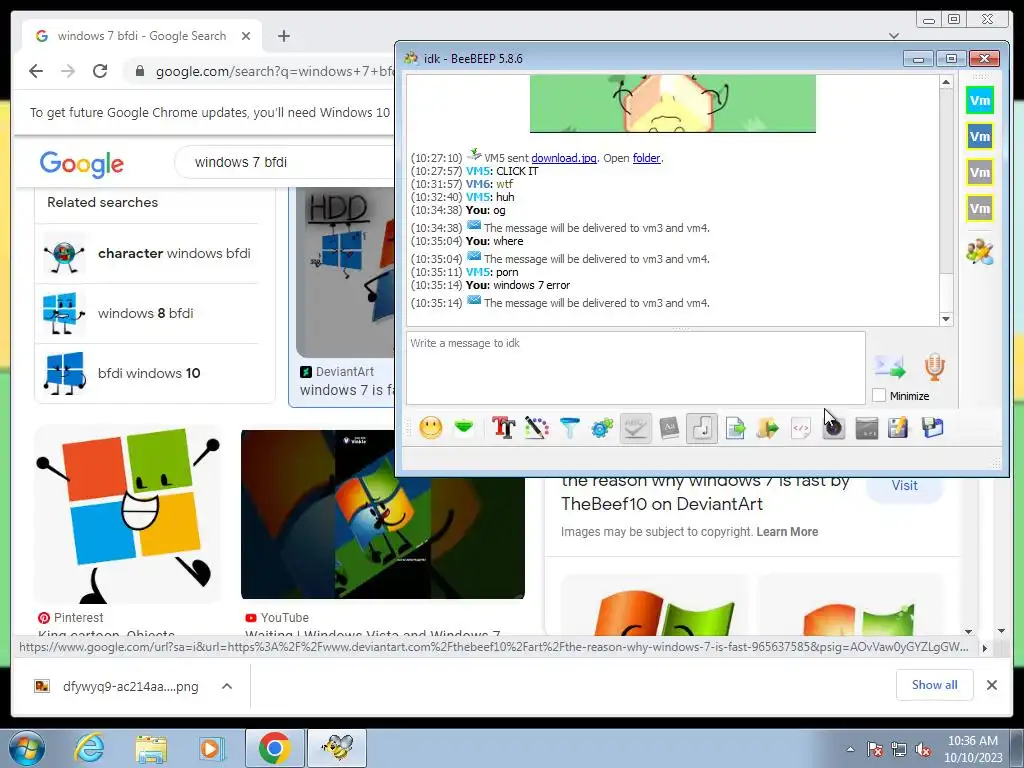Screen dimensions: 1024x768
Task: Open Windows Explorer from taskbar
Action: tap(151, 748)
